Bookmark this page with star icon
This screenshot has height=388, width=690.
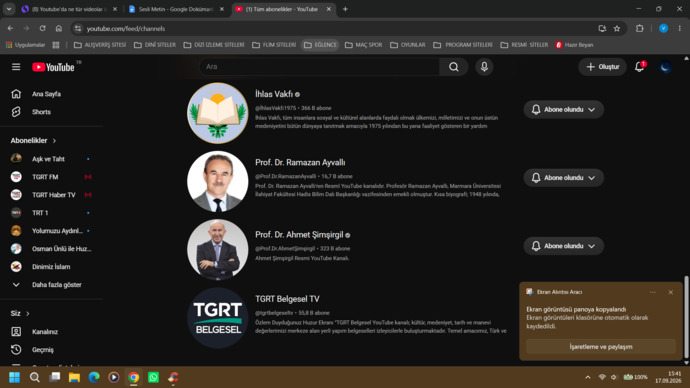617,28
